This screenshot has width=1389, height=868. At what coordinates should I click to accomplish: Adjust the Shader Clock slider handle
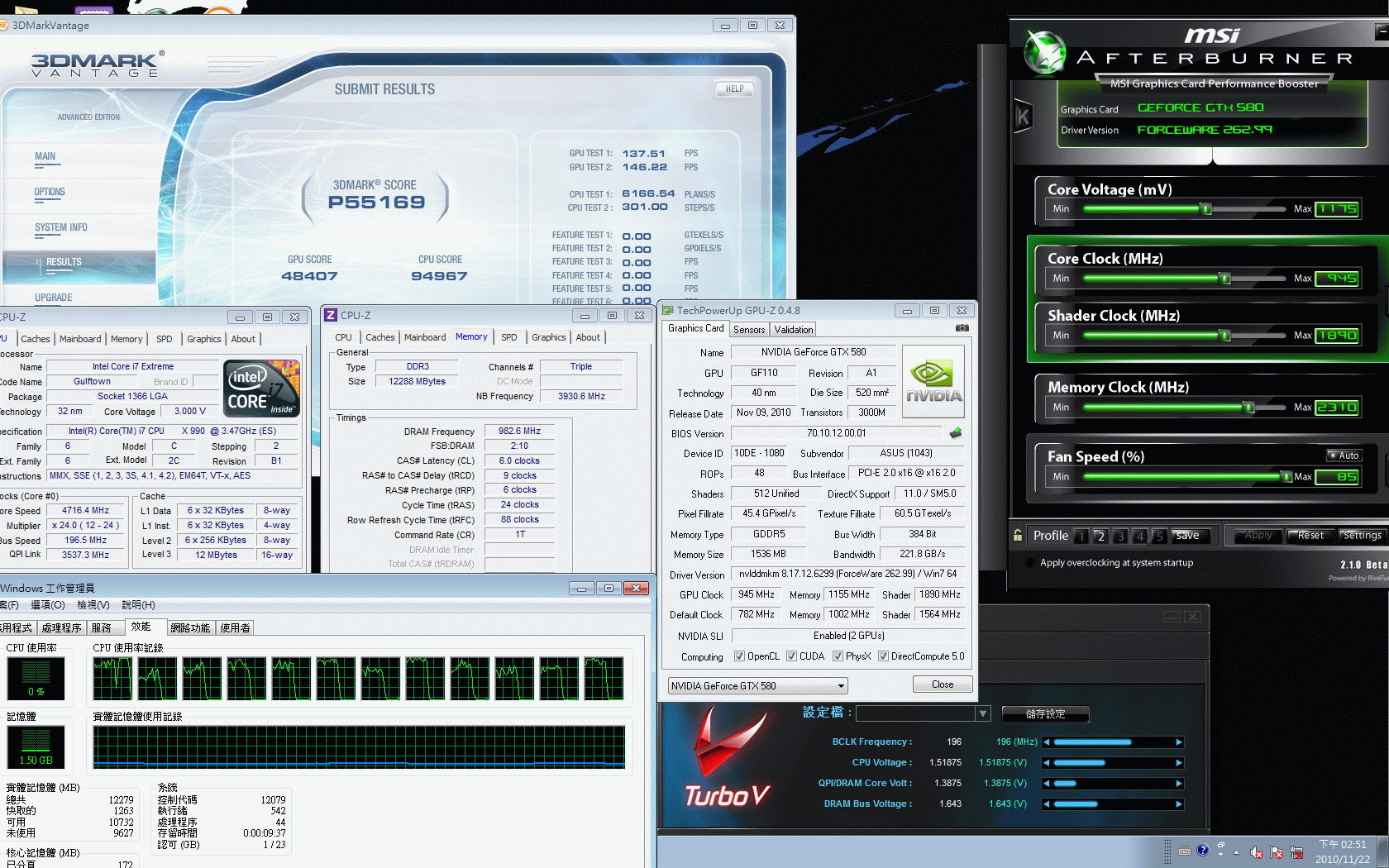1226,336
